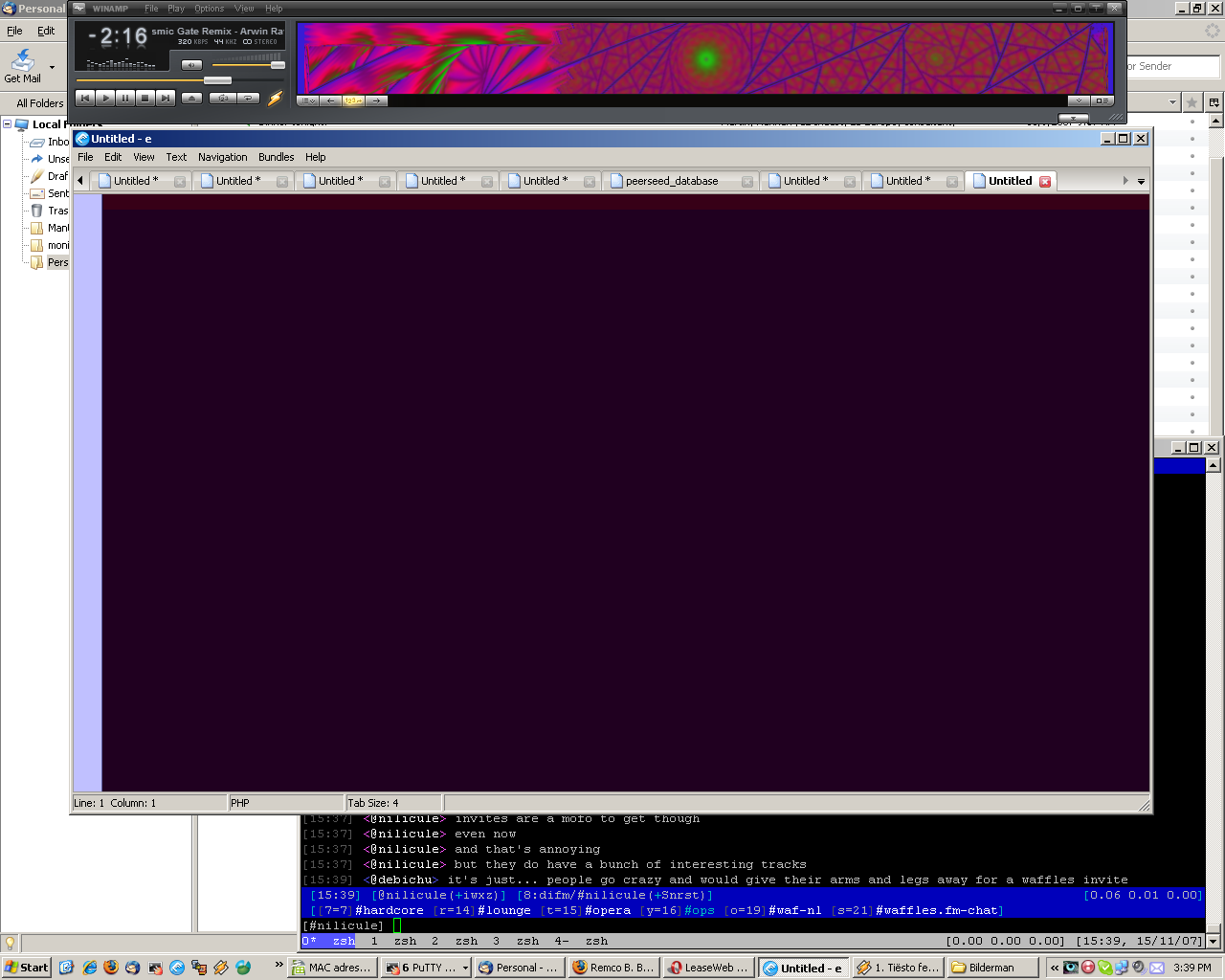Click All Folders view label

pos(40,103)
